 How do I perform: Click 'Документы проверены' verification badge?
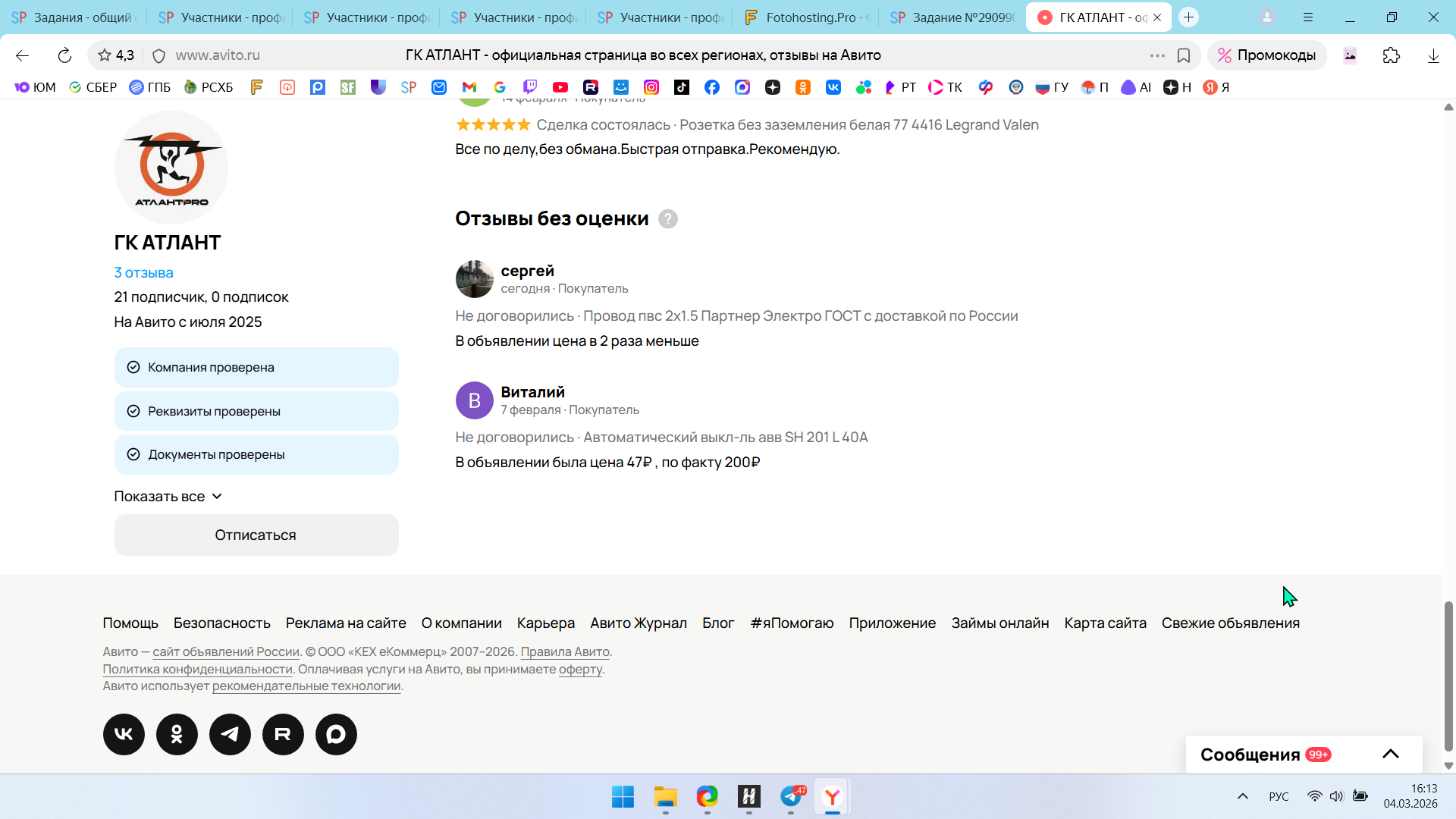256,455
